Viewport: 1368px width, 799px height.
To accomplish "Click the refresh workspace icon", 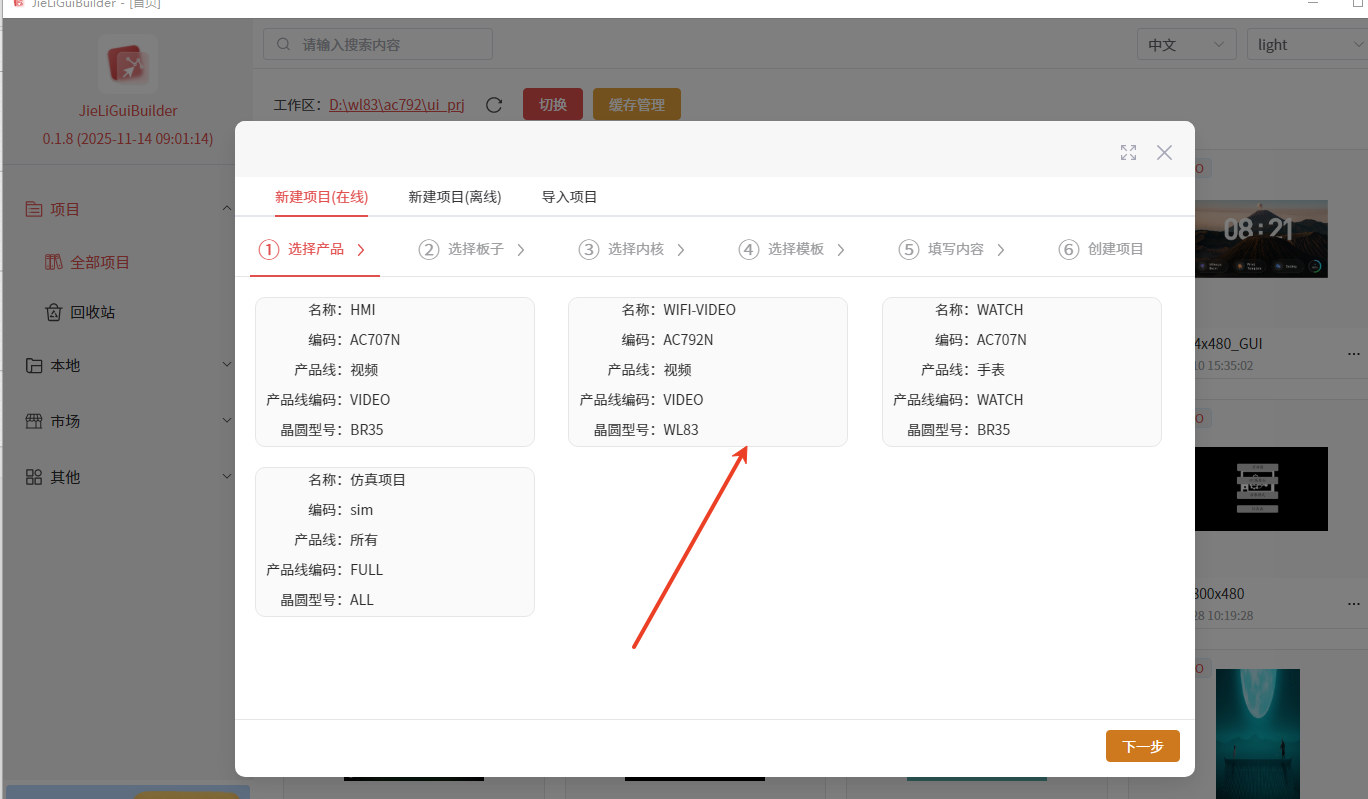I will click(x=494, y=105).
